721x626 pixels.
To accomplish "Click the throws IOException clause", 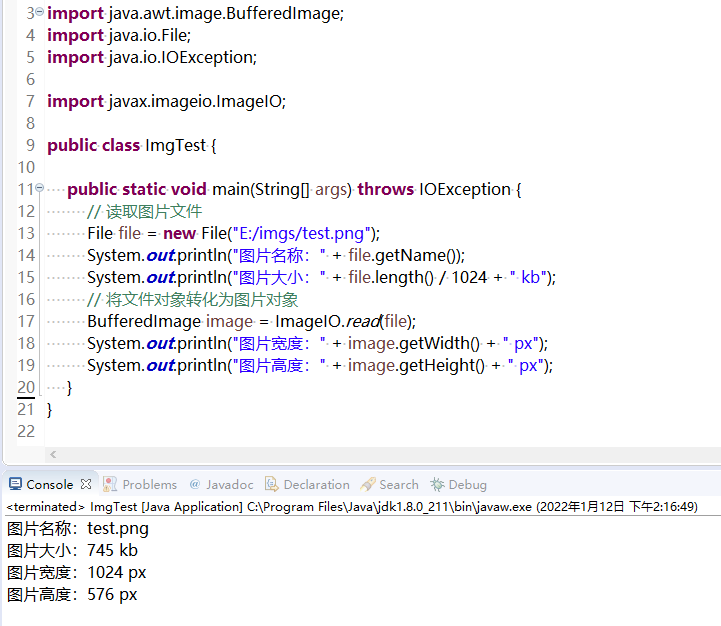I will point(434,190).
